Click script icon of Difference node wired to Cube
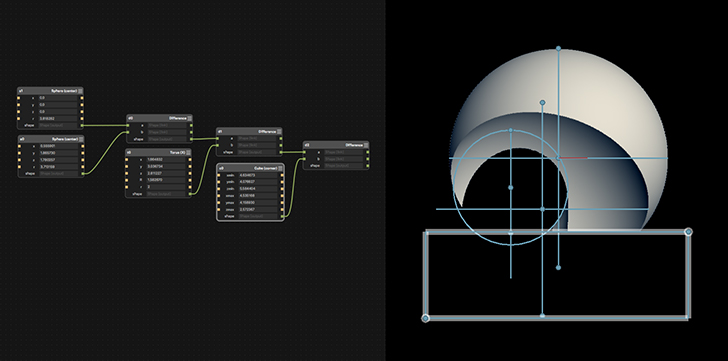Image resolution: width=728 pixels, height=361 pixels. 366,145
